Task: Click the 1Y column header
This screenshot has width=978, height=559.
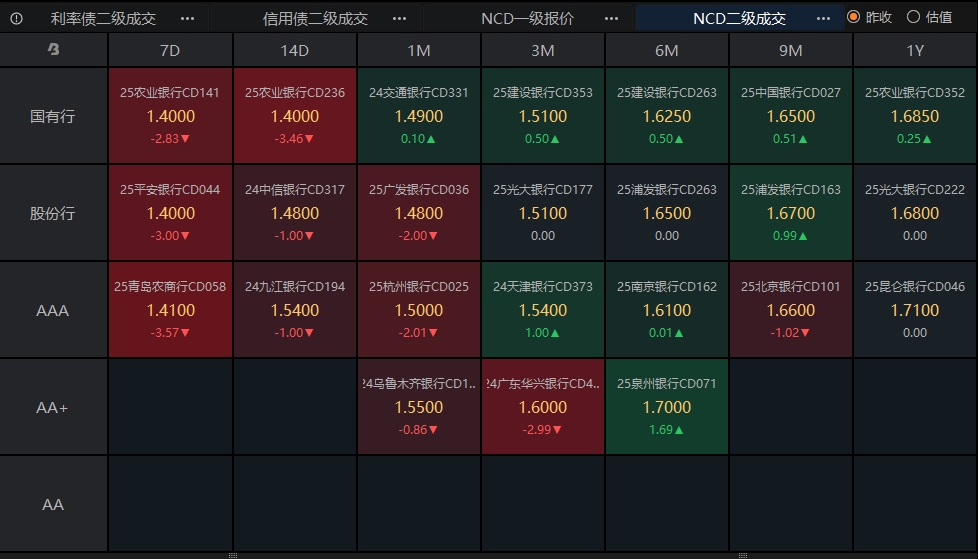Action: coord(915,50)
